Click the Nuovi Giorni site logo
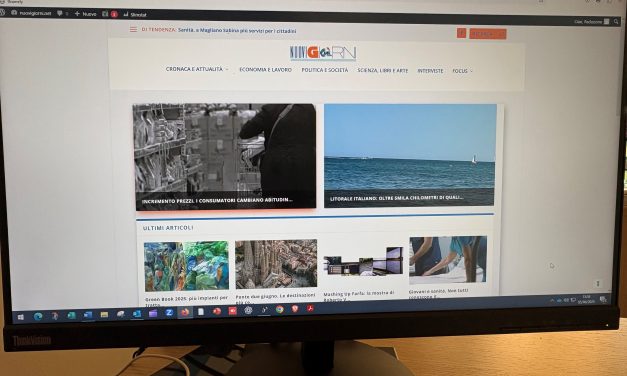The image size is (627, 376). point(323,53)
